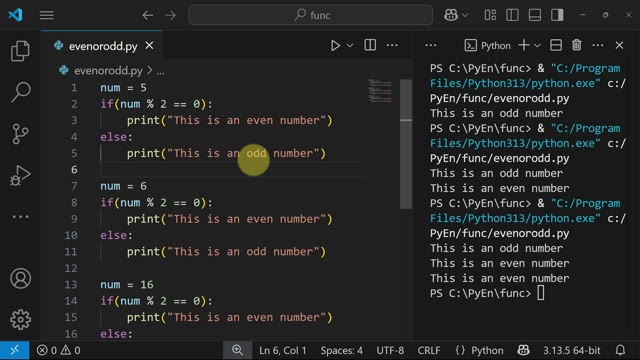Click line 9 print even number statement
Image resolution: width=640 pixels, height=360 pixels.
point(230,219)
